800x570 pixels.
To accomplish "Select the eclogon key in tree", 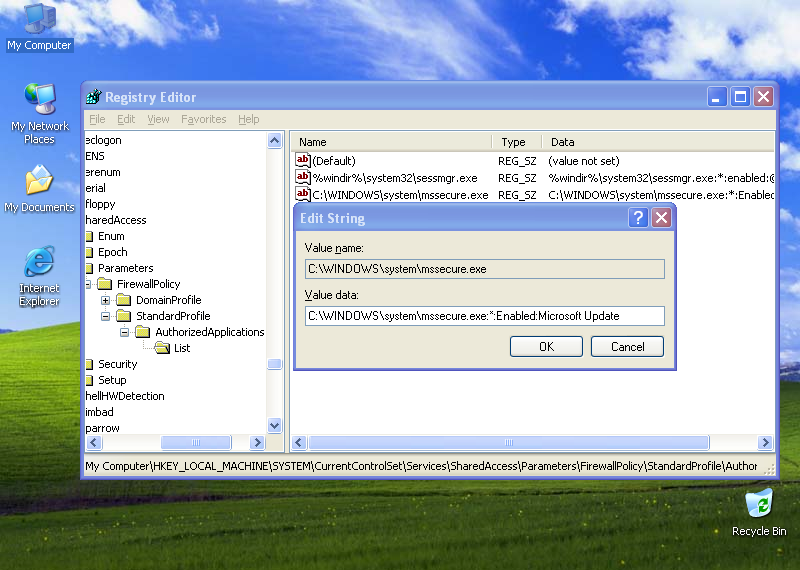I will point(103,140).
